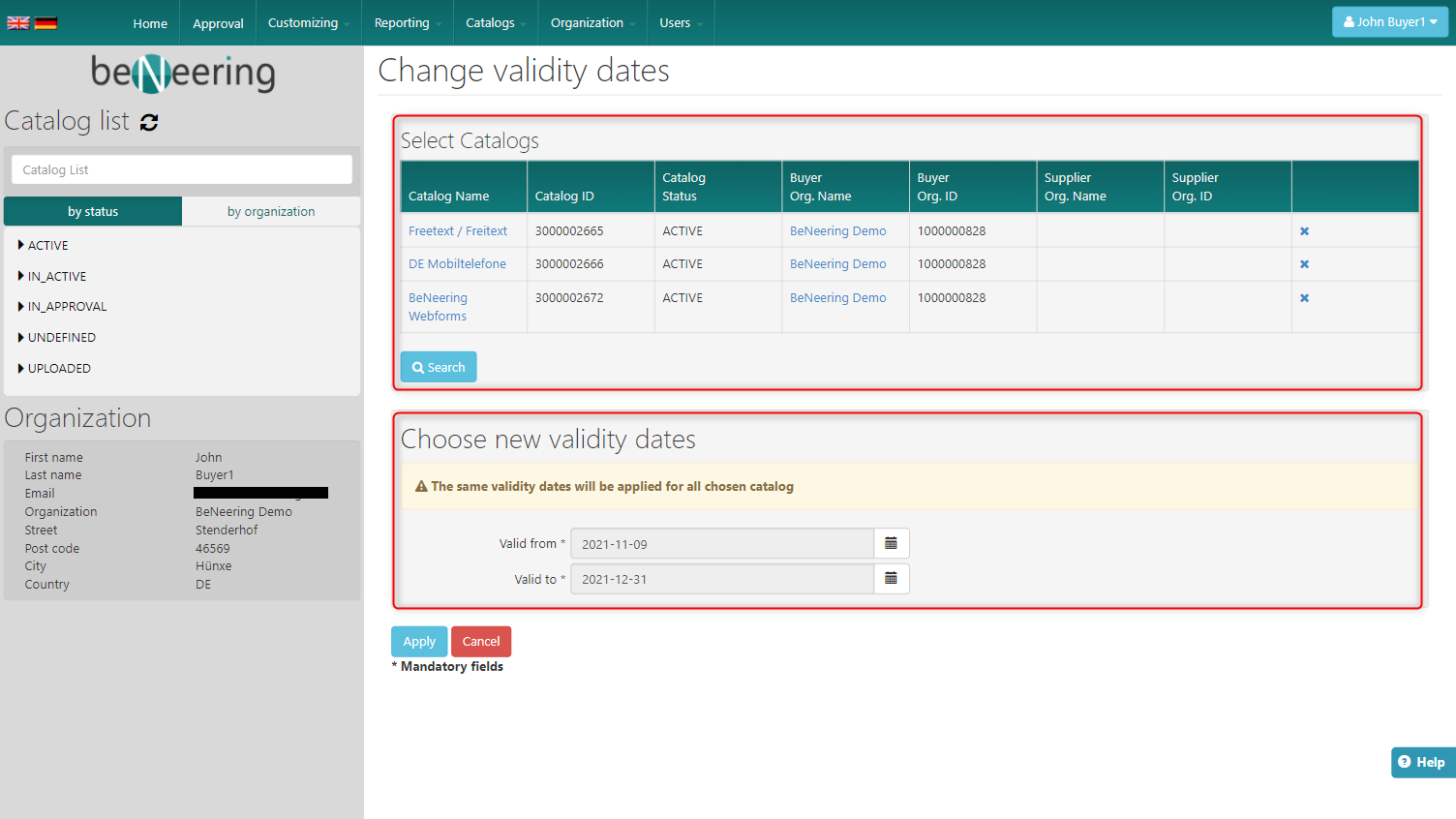Cancel the validity date change
The height and width of the screenshot is (819, 1456).
click(481, 642)
